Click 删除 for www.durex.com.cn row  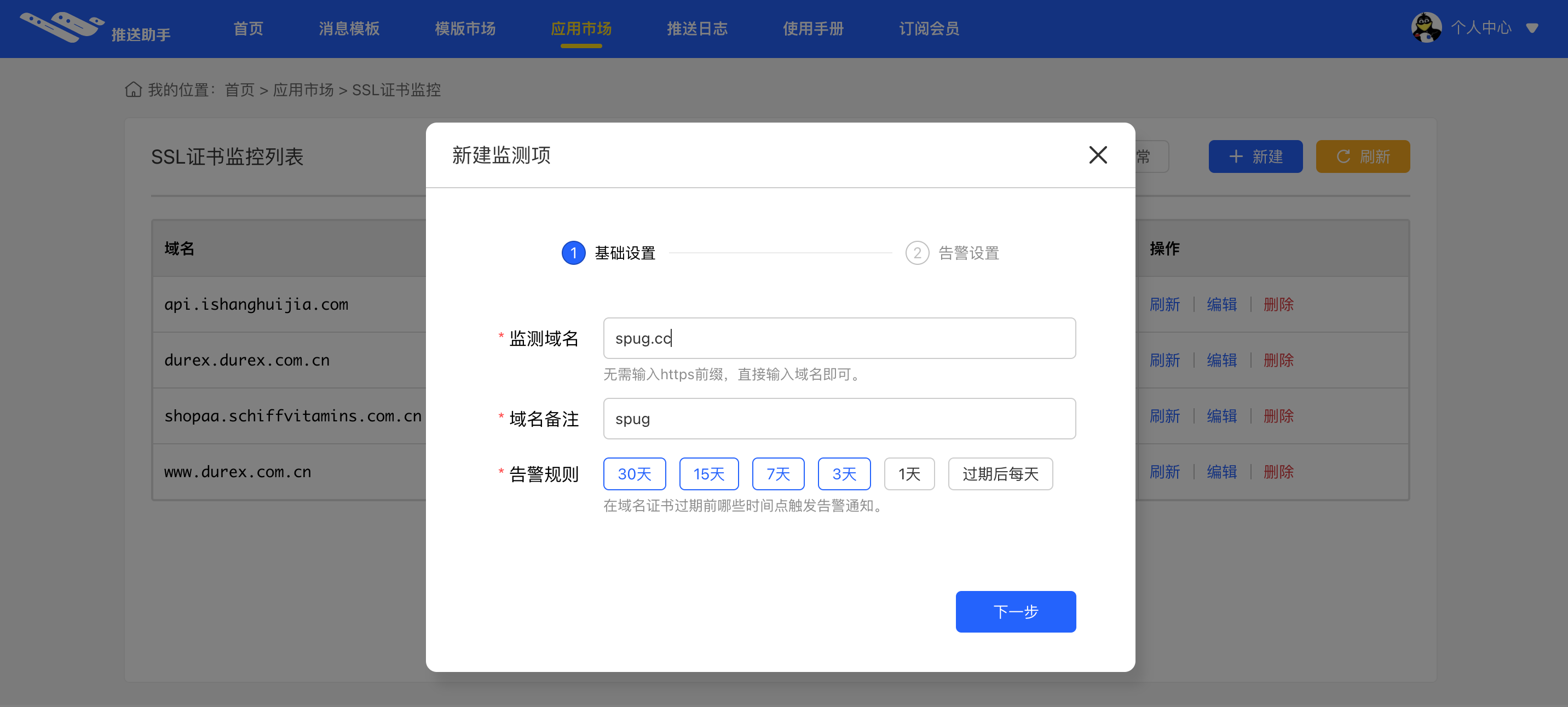pyautogui.click(x=1278, y=471)
